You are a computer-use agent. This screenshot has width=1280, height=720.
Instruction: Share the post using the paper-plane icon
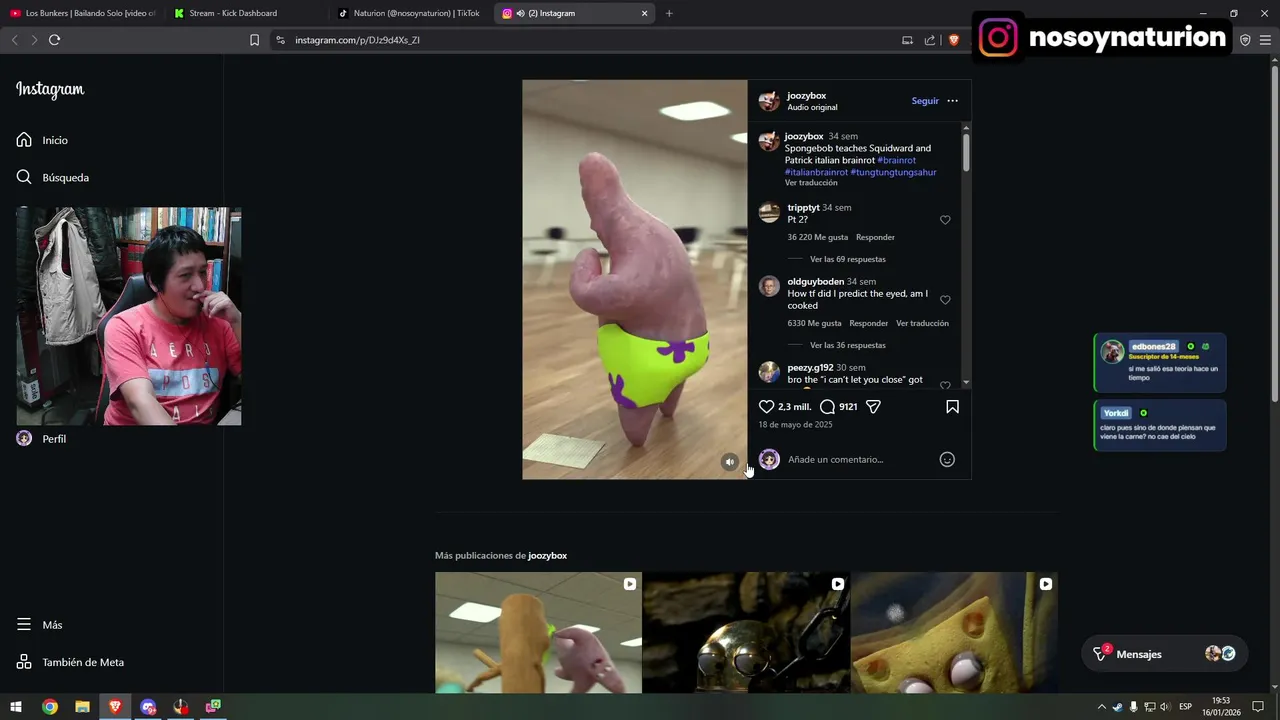tap(873, 407)
